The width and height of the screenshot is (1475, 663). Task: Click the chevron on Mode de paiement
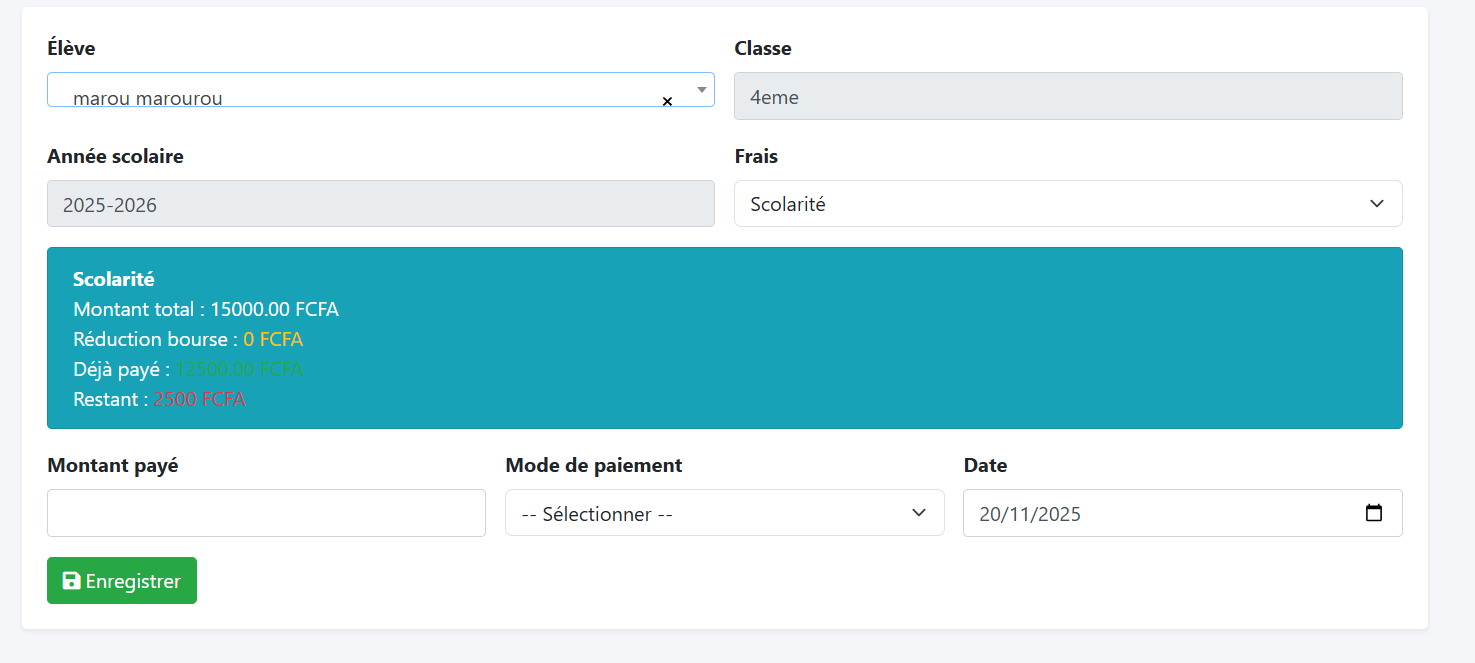918,512
